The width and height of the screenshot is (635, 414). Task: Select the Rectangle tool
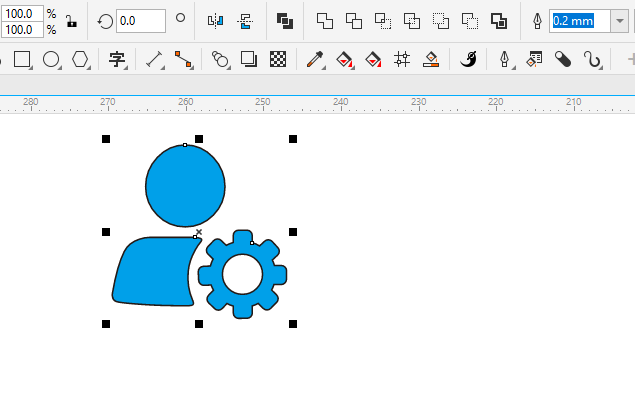pyautogui.click(x=22, y=59)
